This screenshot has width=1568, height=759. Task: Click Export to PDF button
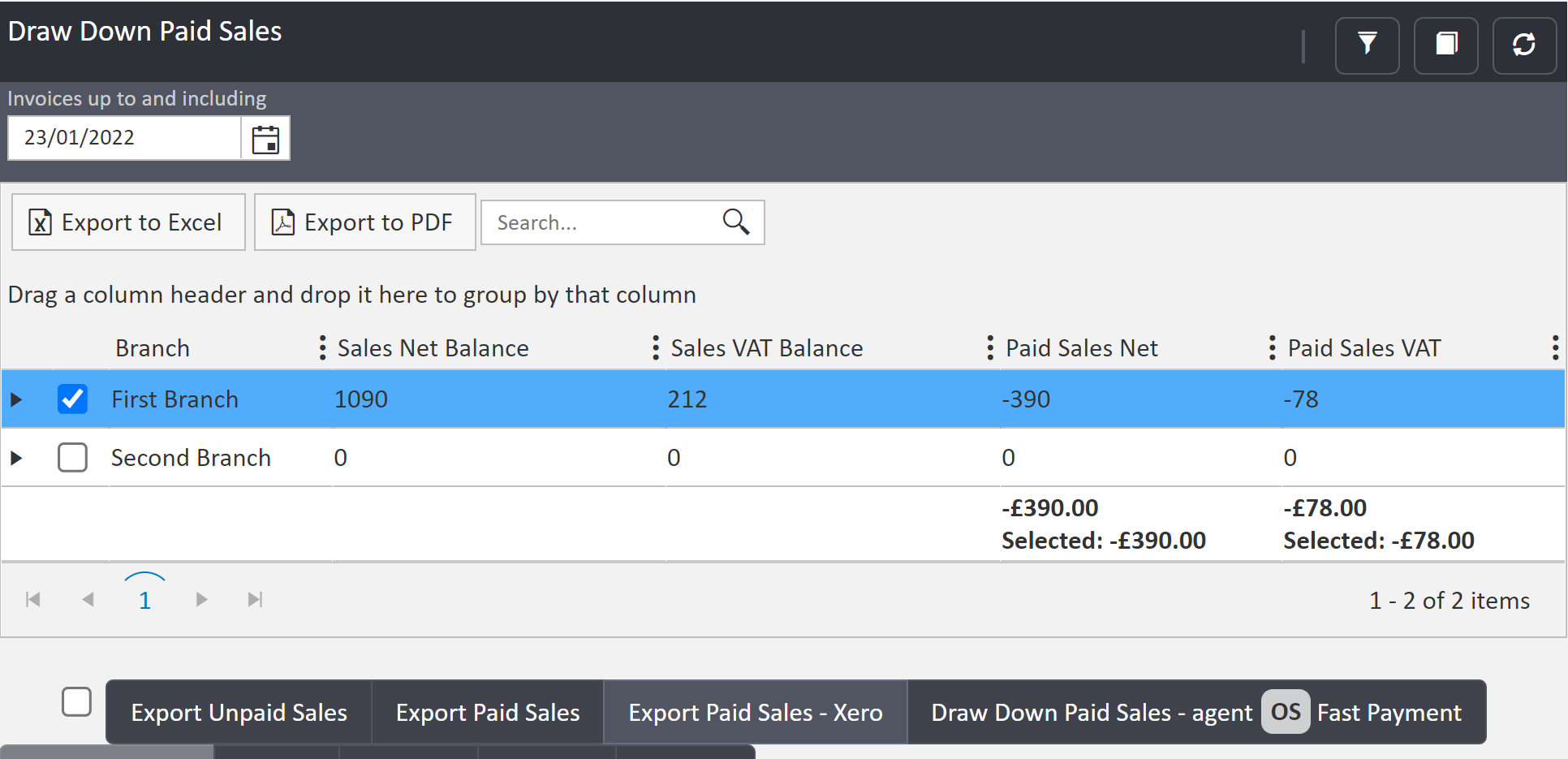coord(364,222)
